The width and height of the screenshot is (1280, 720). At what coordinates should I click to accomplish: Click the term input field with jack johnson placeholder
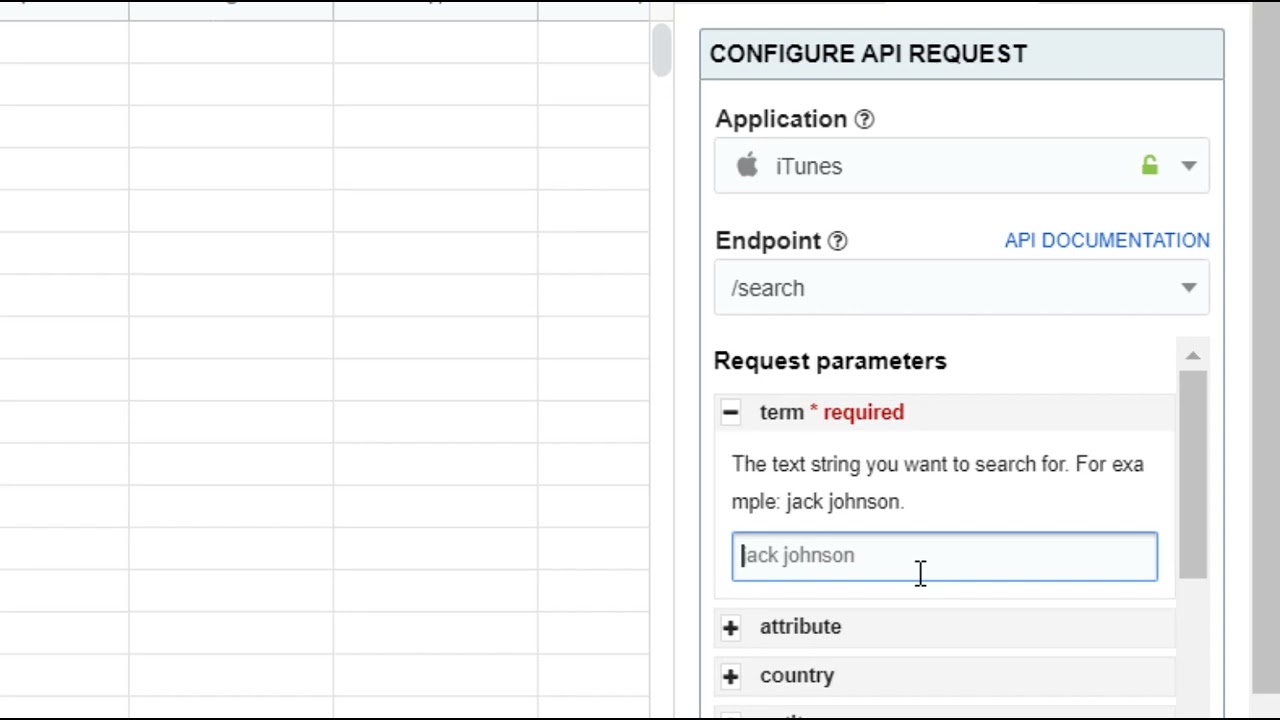click(945, 556)
